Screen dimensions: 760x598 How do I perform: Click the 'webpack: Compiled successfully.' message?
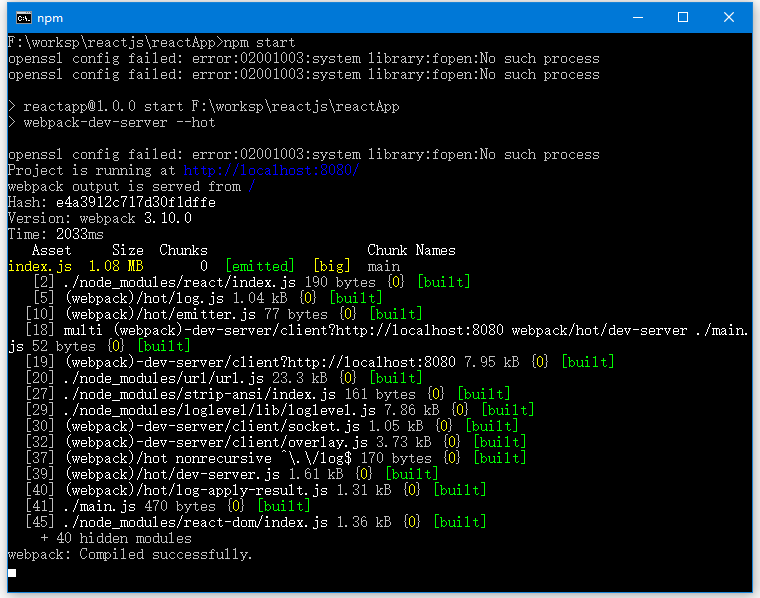click(130, 554)
